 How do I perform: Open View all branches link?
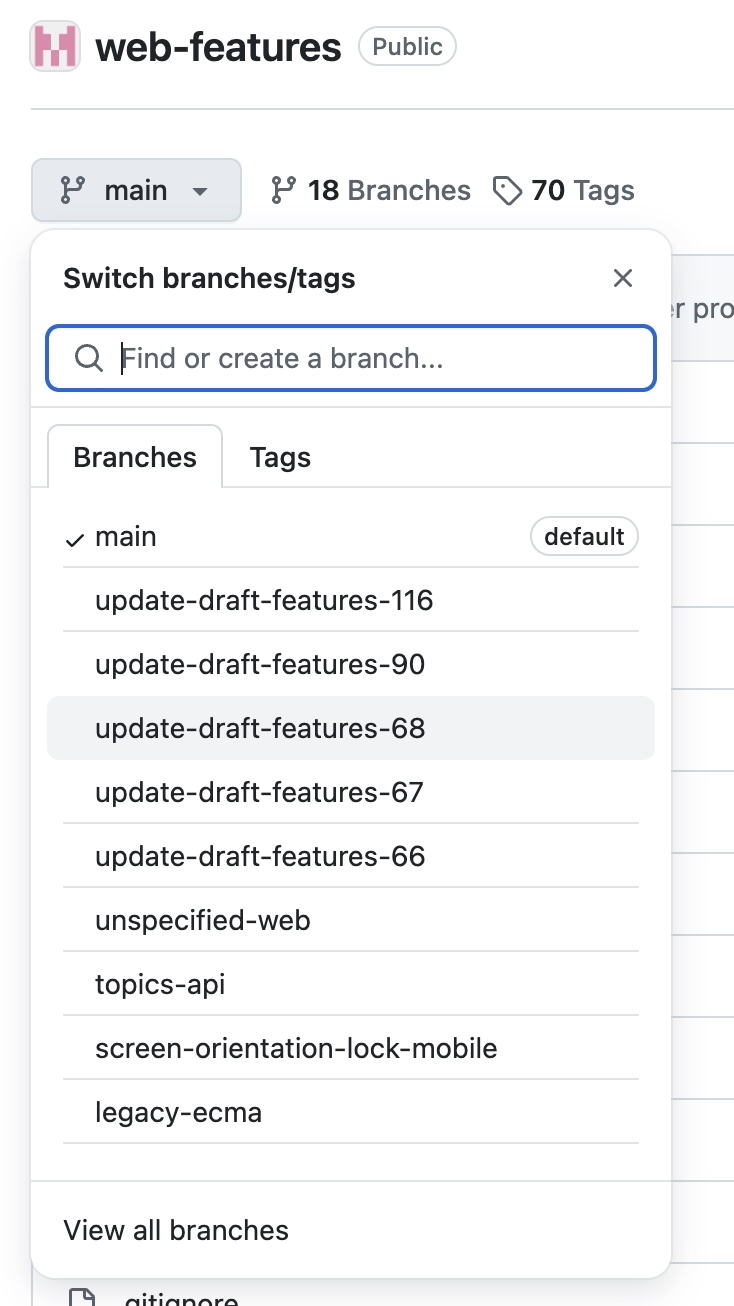tap(176, 1230)
